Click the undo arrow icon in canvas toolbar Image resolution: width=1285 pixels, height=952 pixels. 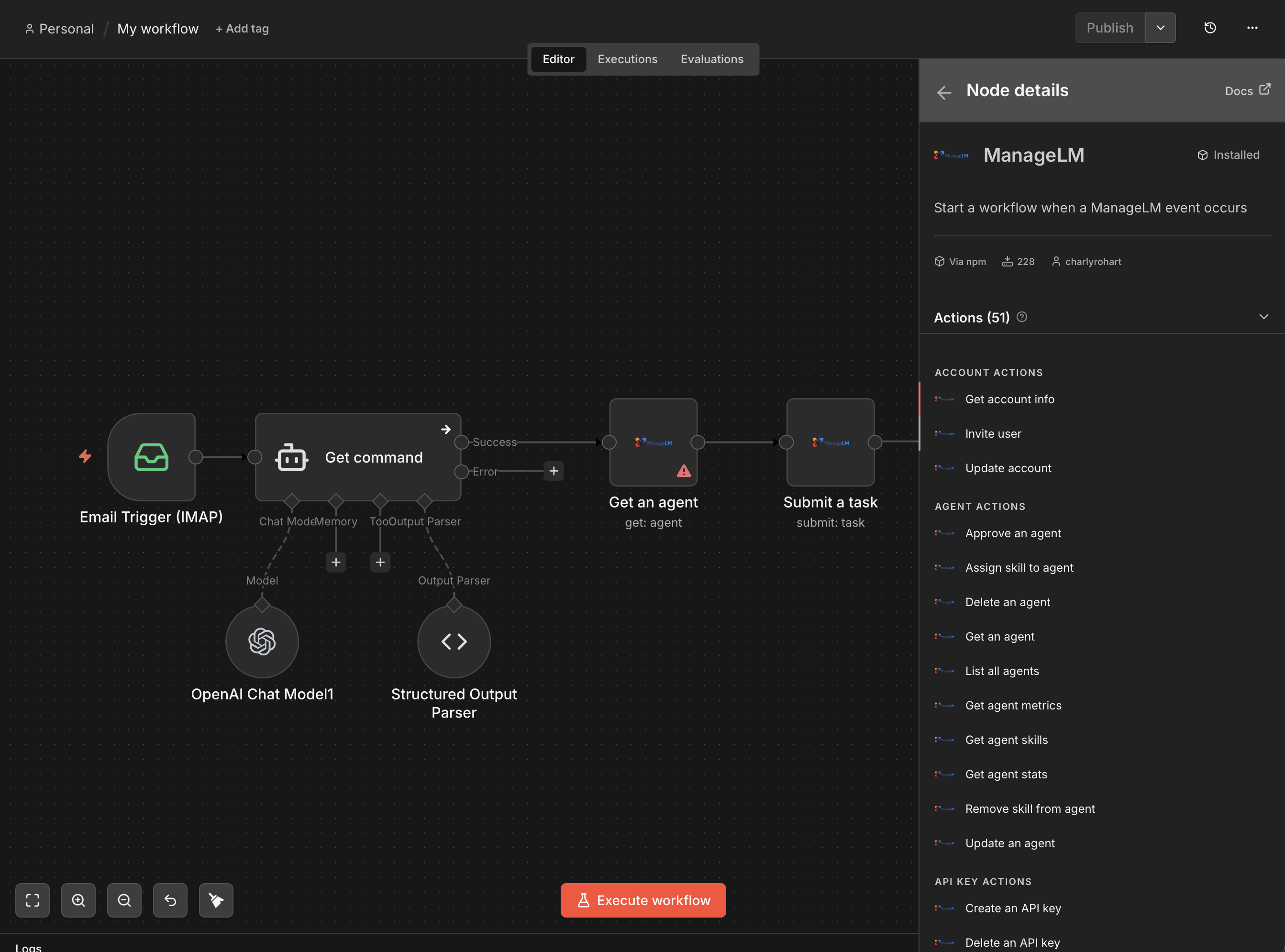click(x=170, y=900)
